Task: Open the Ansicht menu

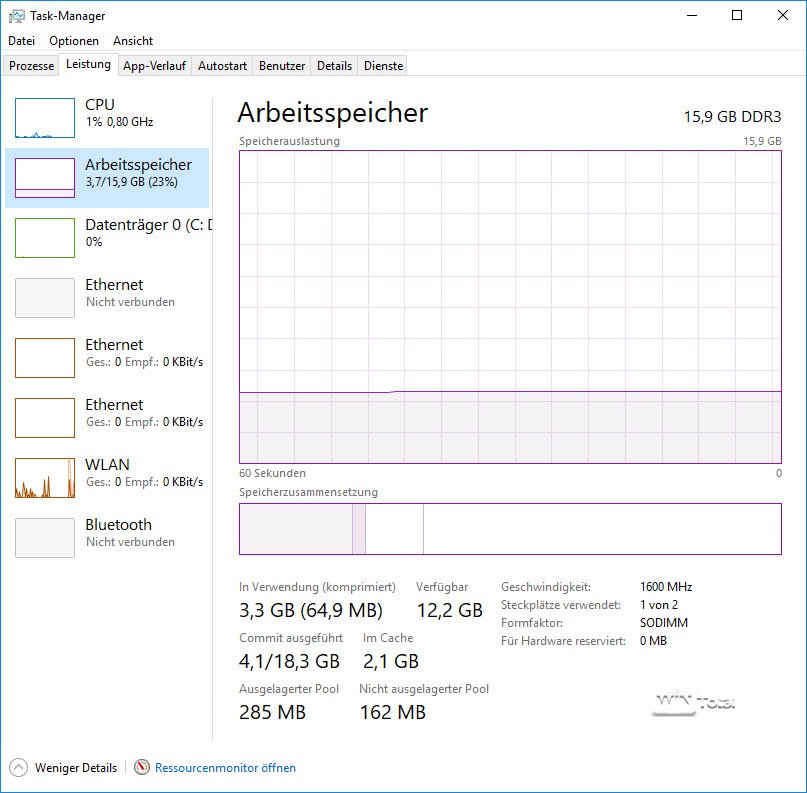Action: 133,41
